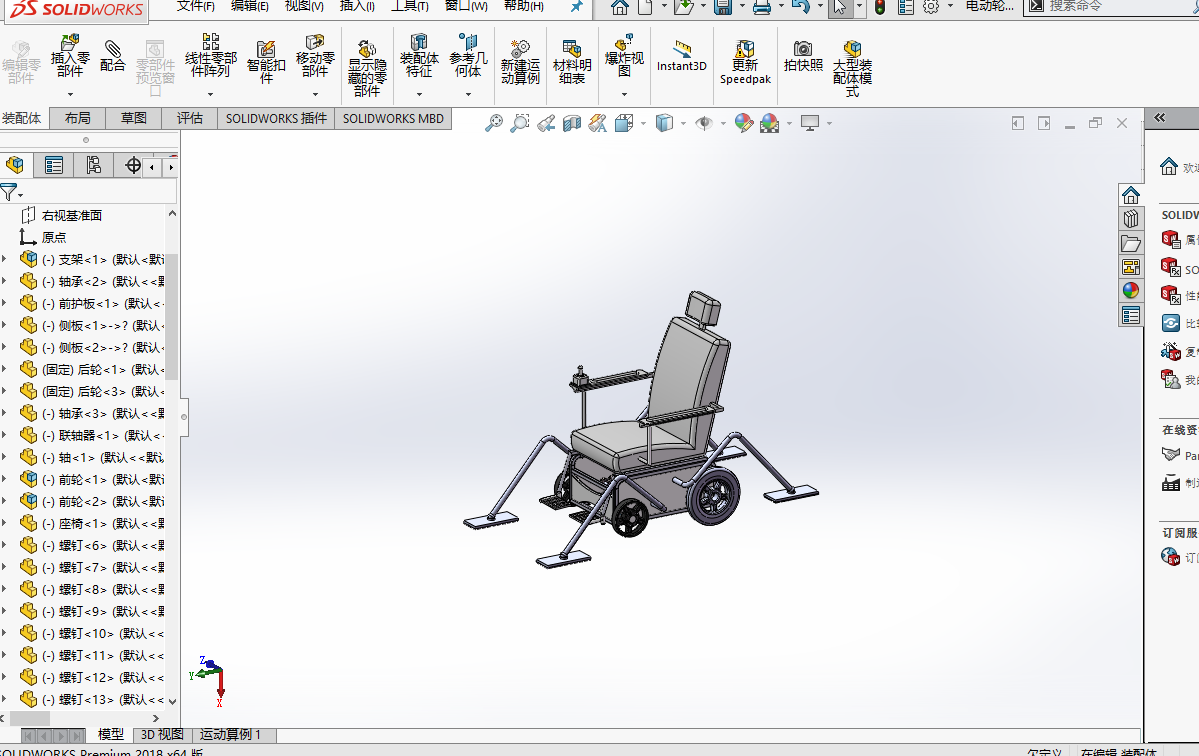Click the Rebuild traffic light icon

point(880,8)
